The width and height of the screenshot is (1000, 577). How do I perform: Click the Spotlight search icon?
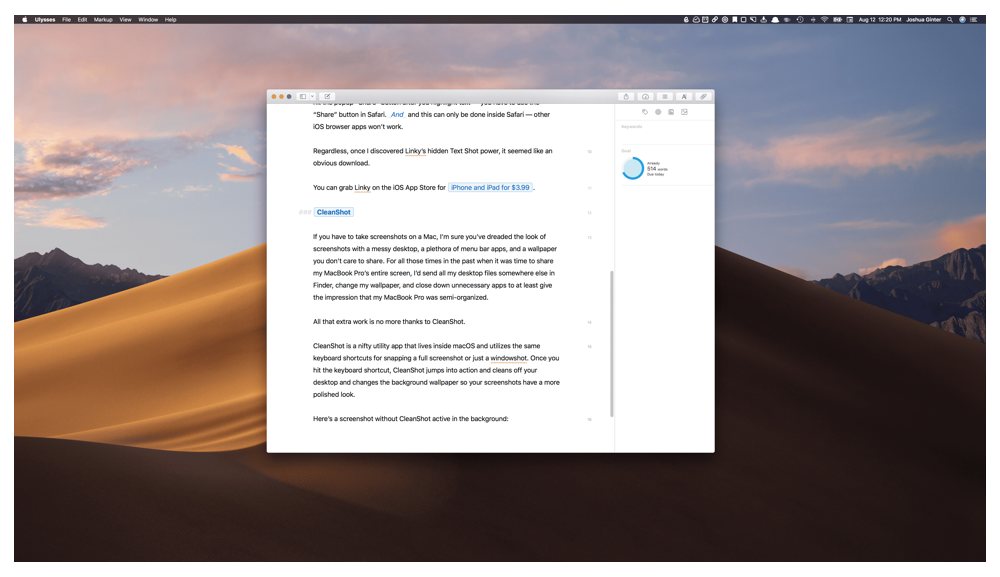pos(950,20)
